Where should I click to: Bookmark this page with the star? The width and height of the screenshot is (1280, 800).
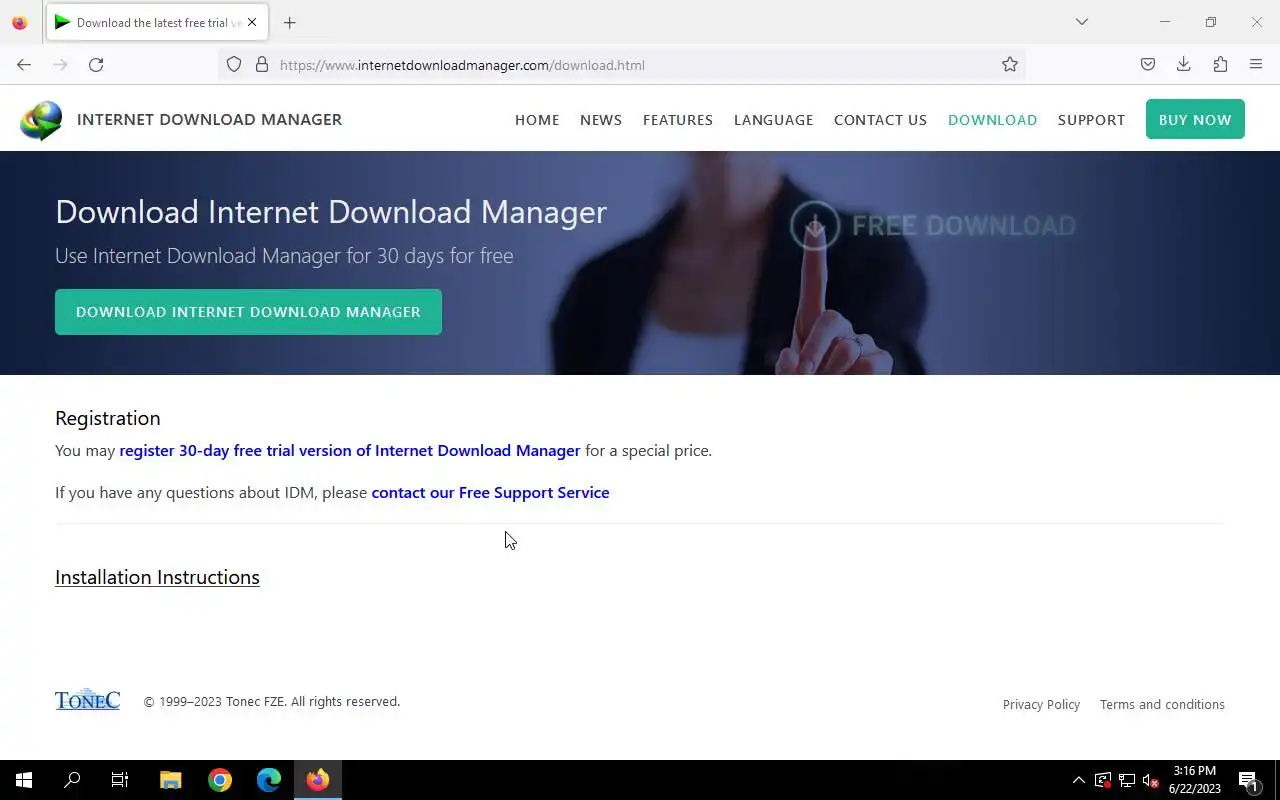tap(1010, 65)
